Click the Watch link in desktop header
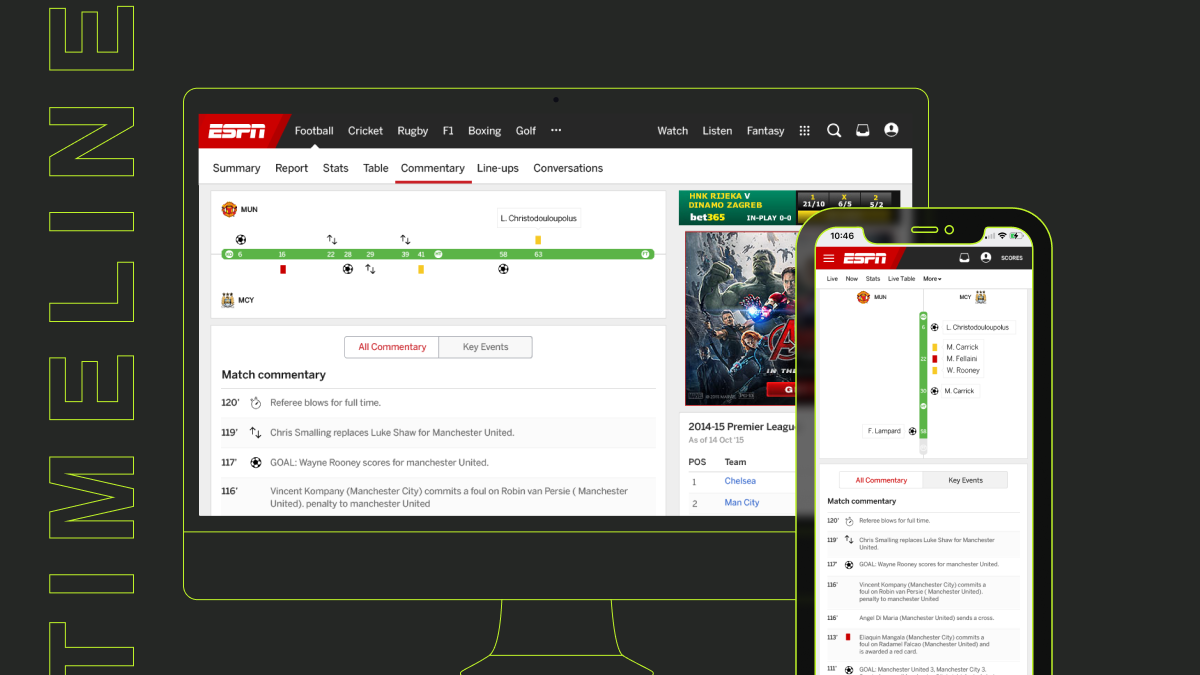This screenshot has width=1200, height=675. [673, 131]
